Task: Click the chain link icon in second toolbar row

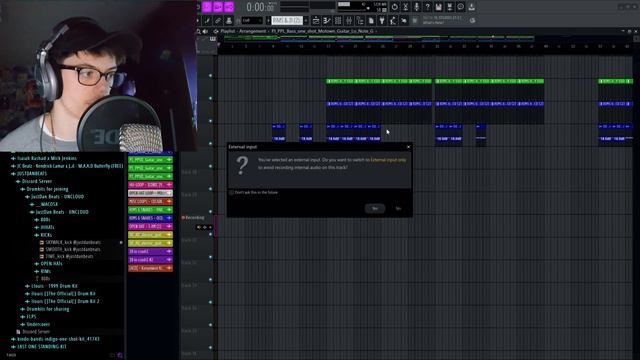Action: [218, 20]
